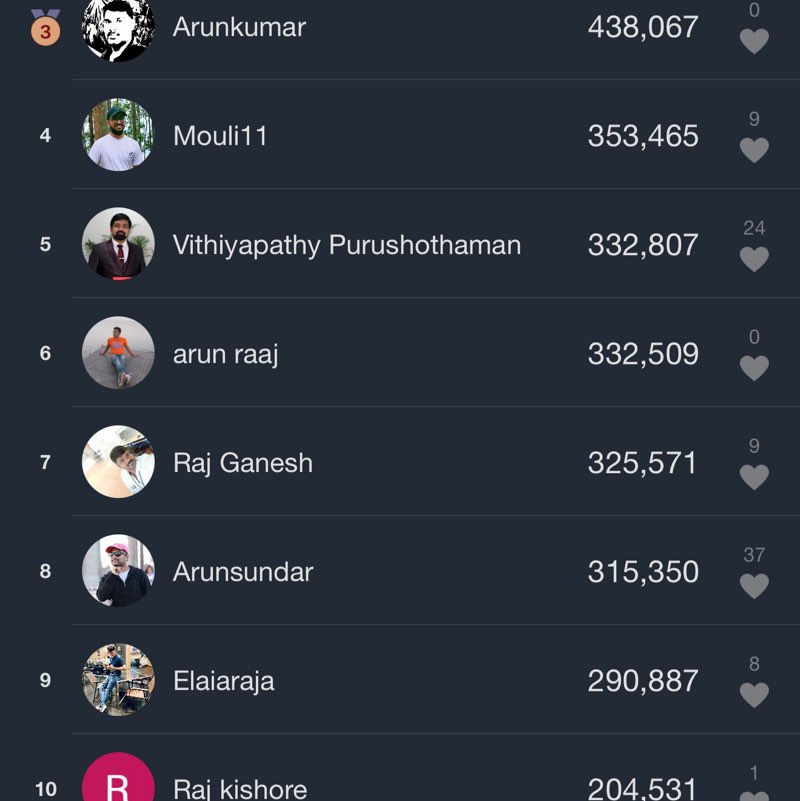Viewport: 800px width, 801px height.
Task: Open the Mouli11 name link
Action: 220,136
